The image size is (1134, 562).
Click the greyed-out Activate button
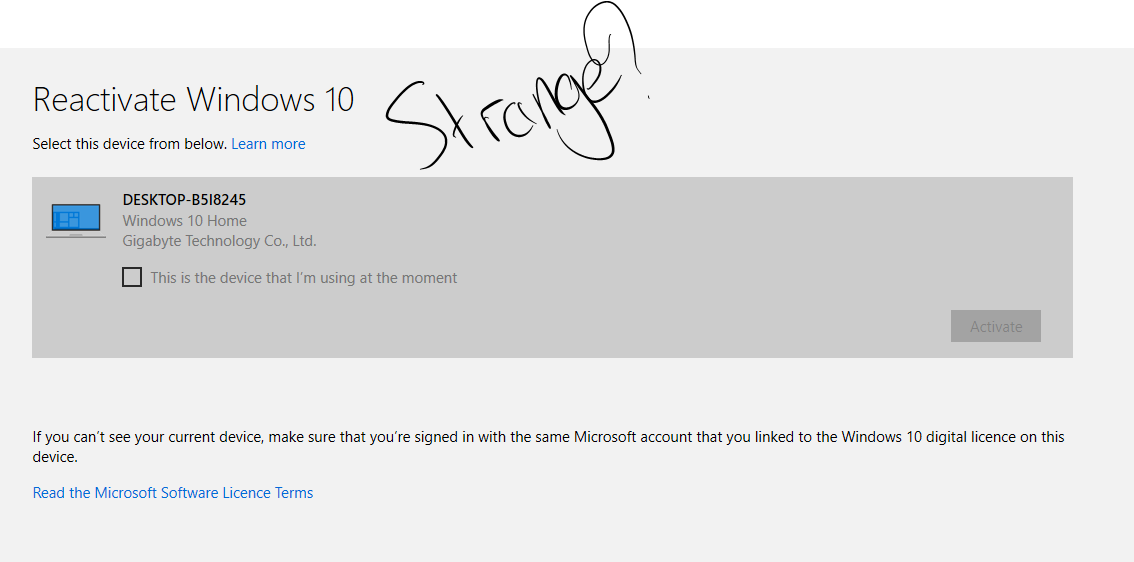coord(995,326)
